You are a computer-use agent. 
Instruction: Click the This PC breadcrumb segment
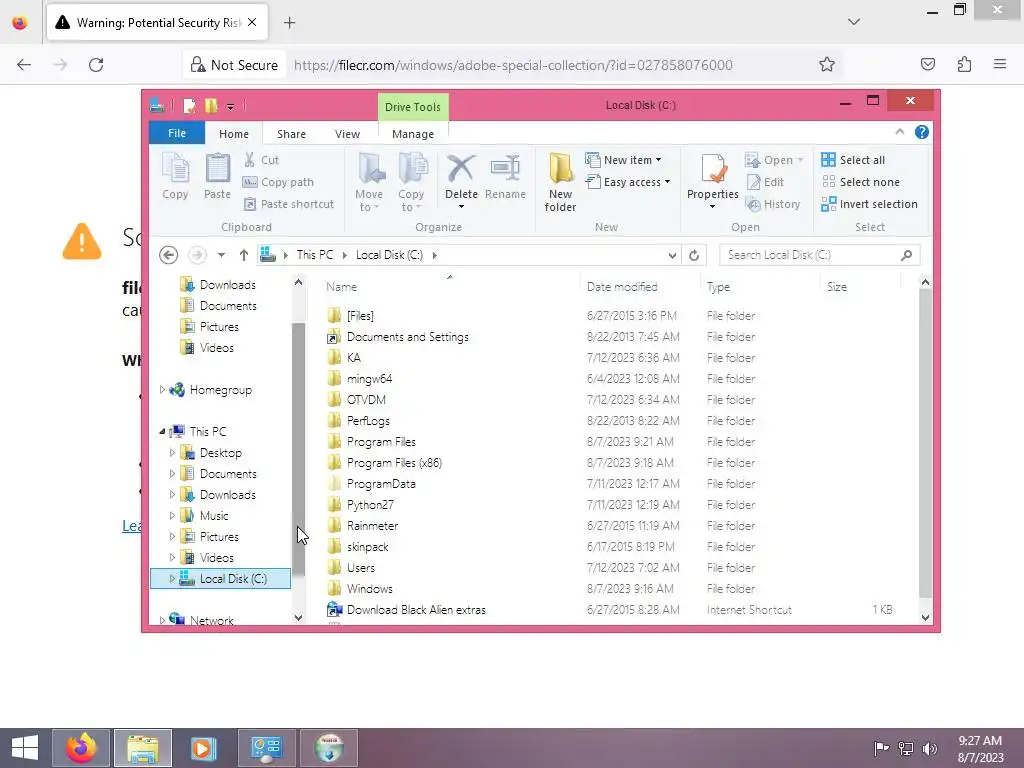315,255
